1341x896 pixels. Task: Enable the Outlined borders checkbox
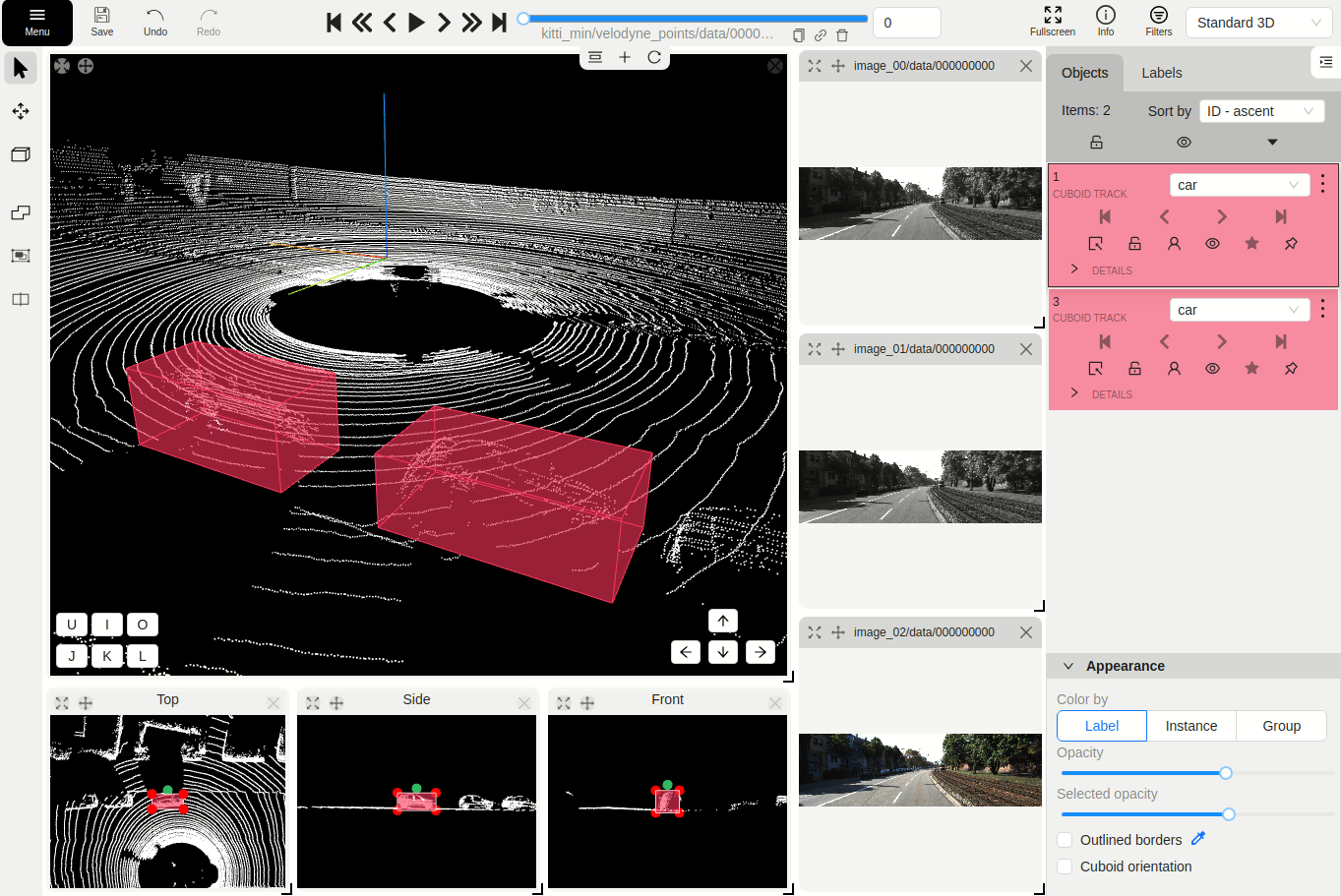pyautogui.click(x=1065, y=840)
